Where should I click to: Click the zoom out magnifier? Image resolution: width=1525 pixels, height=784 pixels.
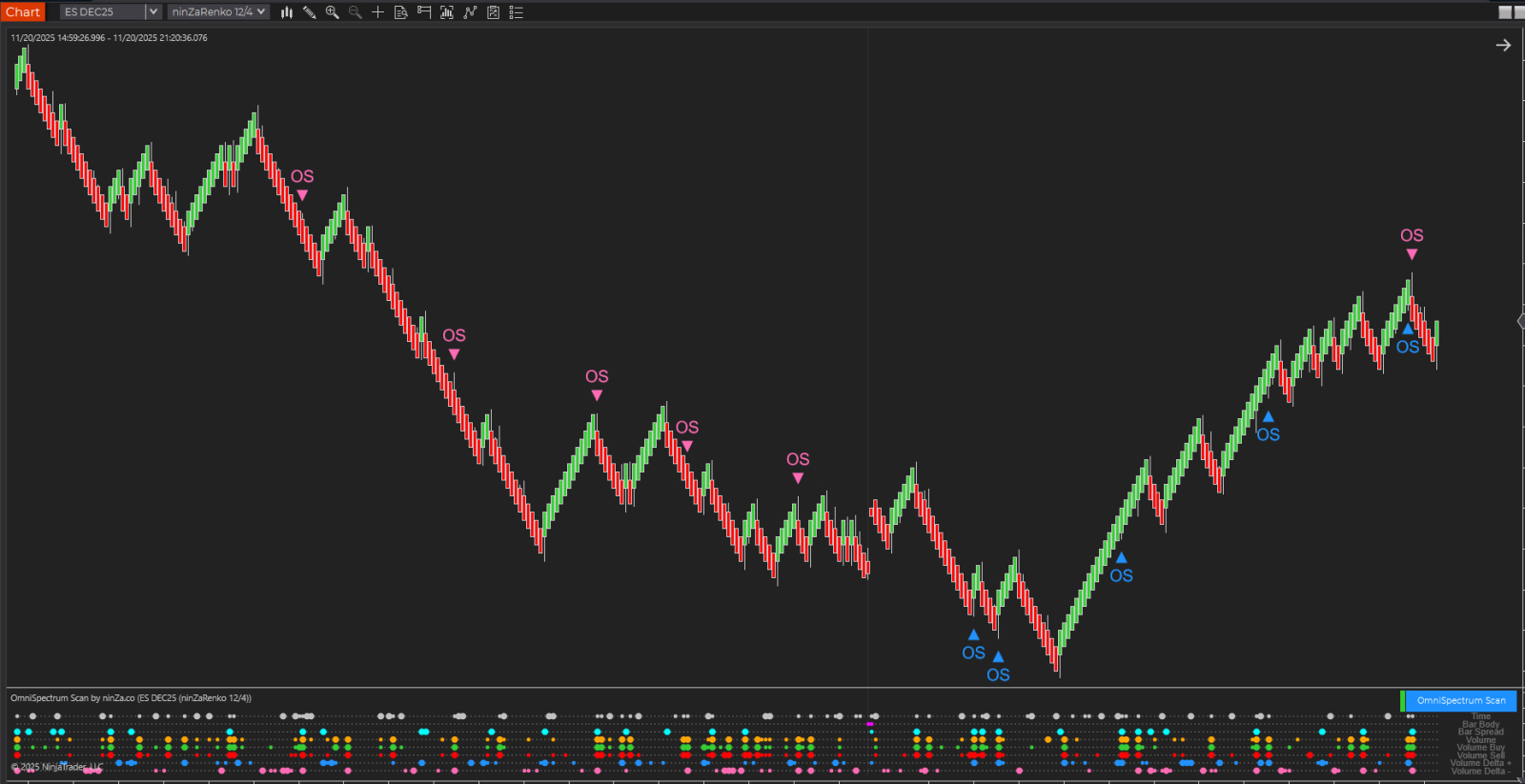[355, 12]
